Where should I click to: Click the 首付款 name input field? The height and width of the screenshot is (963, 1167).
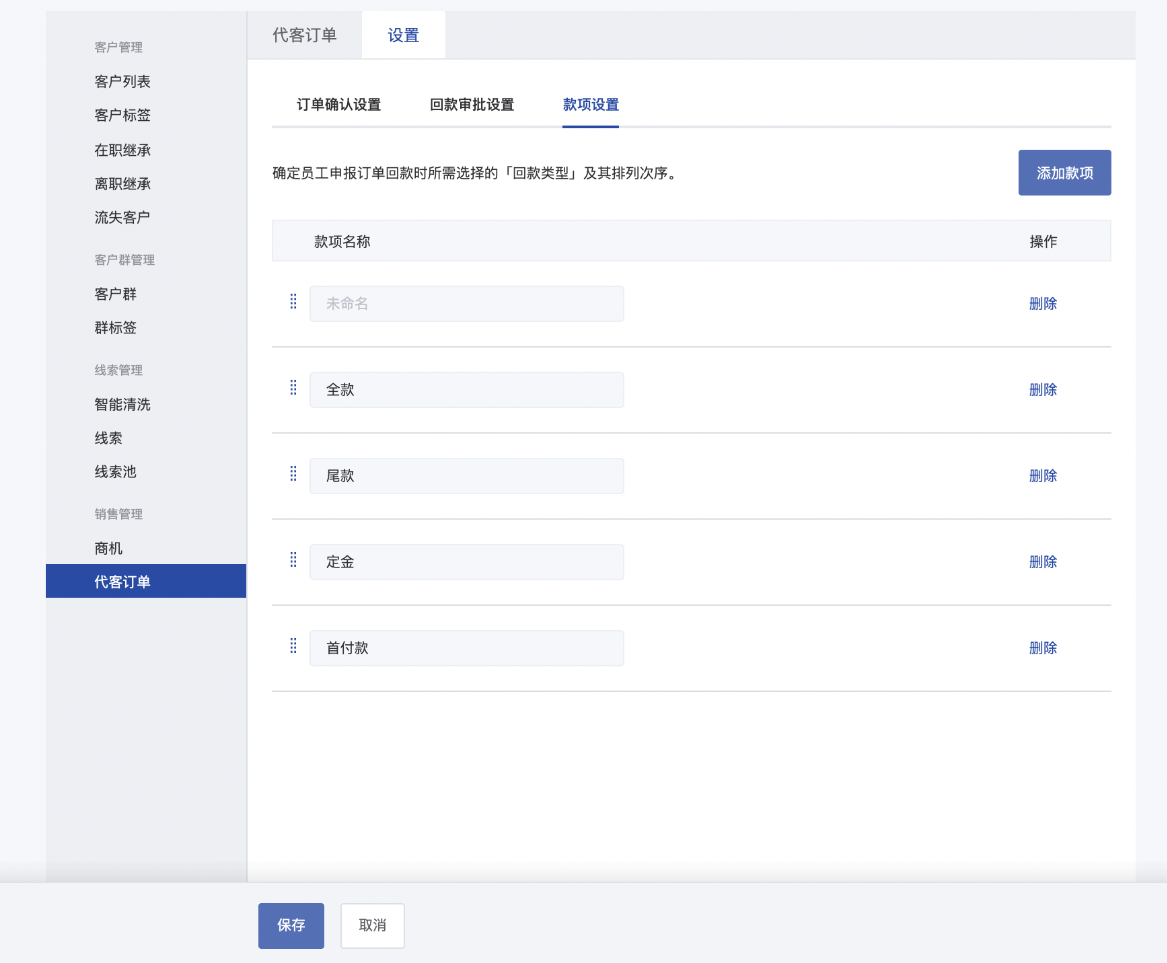467,648
